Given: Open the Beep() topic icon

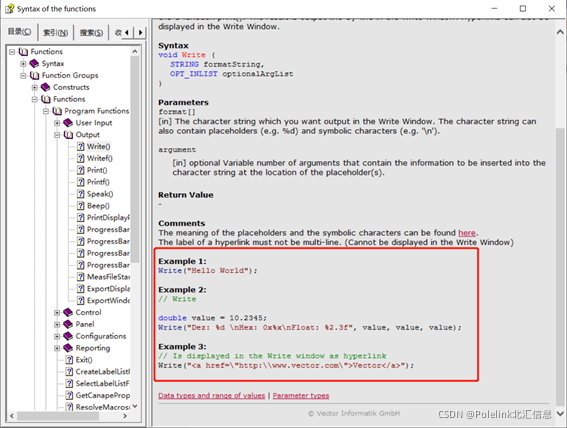Looking at the screenshot, I should [x=81, y=206].
